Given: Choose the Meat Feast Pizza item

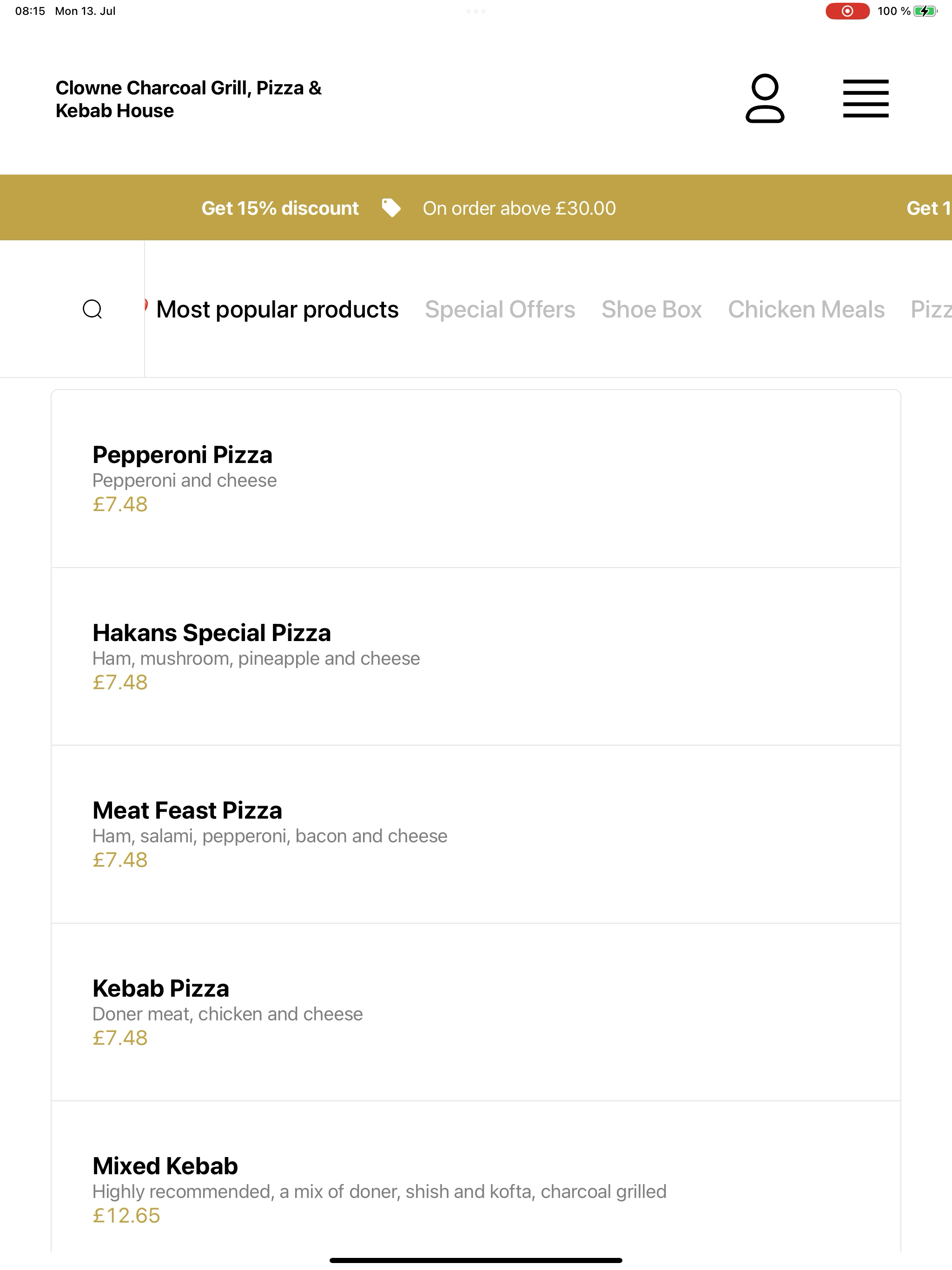Looking at the screenshot, I should point(476,834).
